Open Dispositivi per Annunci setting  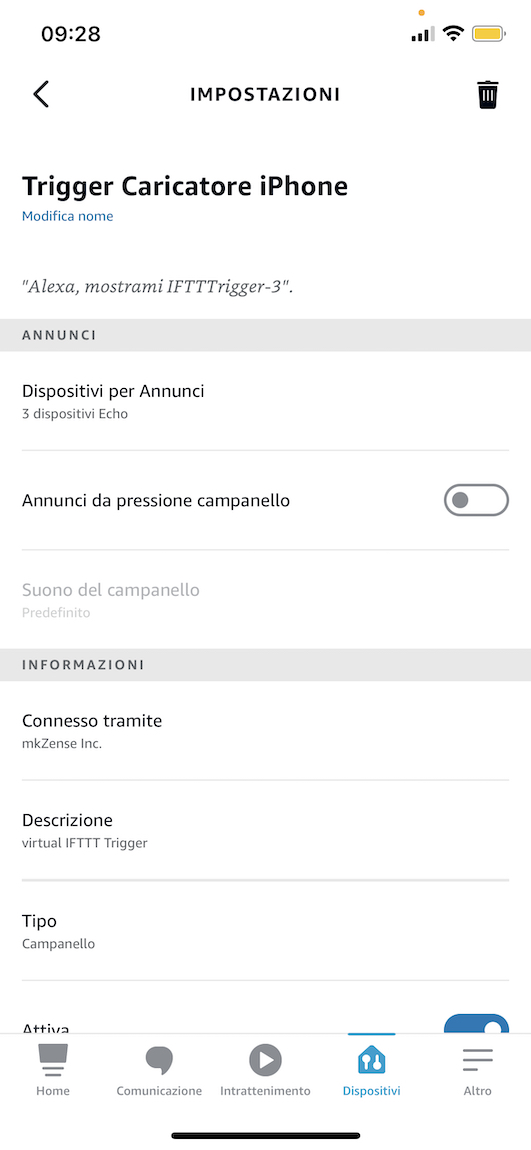pyautogui.click(x=266, y=401)
